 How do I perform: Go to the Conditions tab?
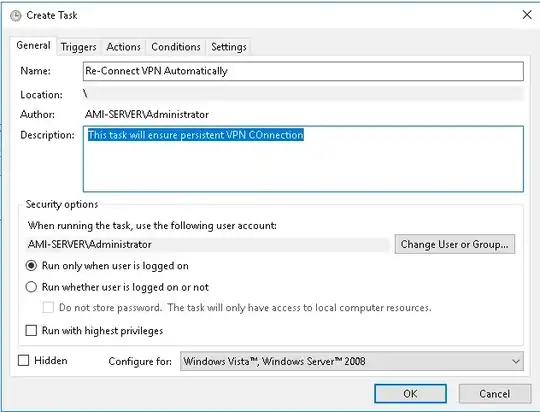click(x=176, y=47)
